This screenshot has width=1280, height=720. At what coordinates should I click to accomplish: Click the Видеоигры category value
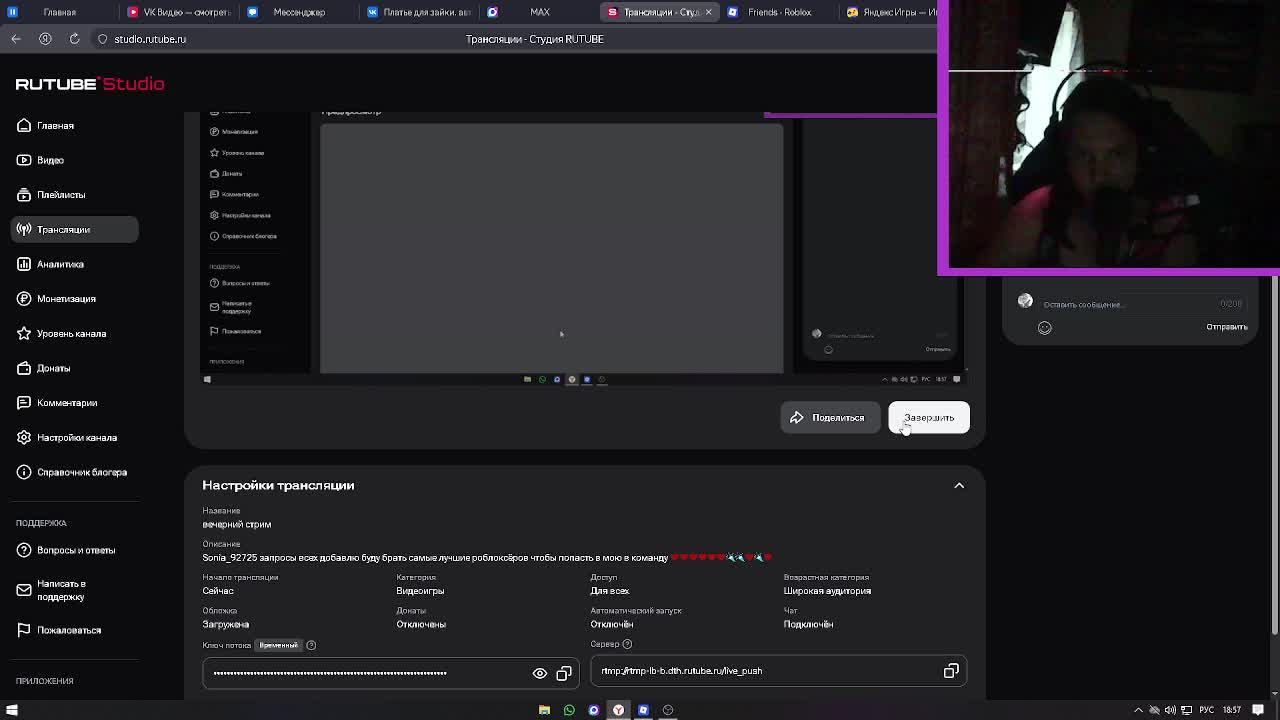tap(420, 591)
